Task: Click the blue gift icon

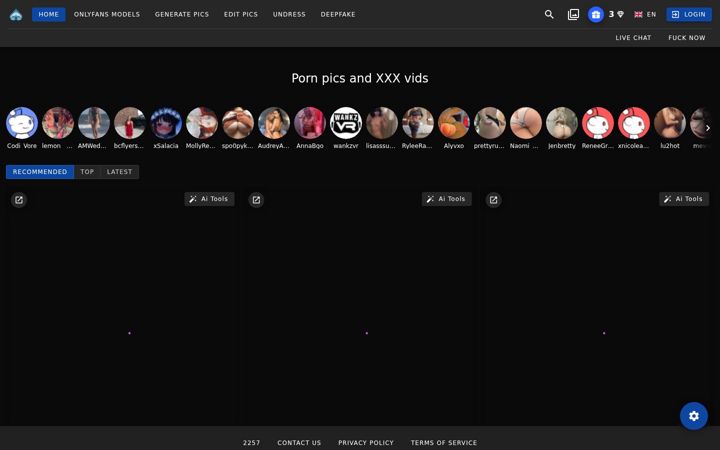Action: tap(596, 15)
